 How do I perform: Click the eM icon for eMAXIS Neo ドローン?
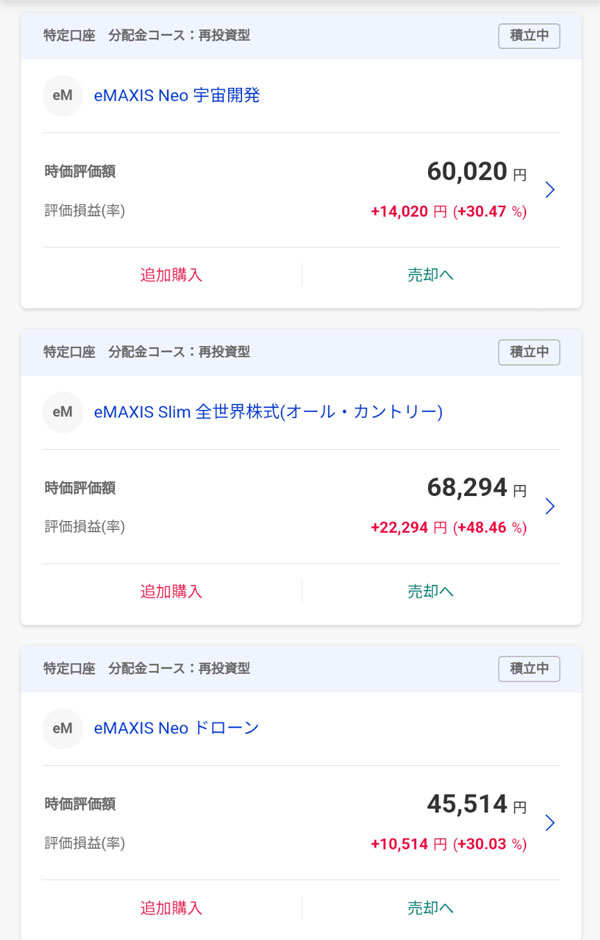tap(62, 728)
